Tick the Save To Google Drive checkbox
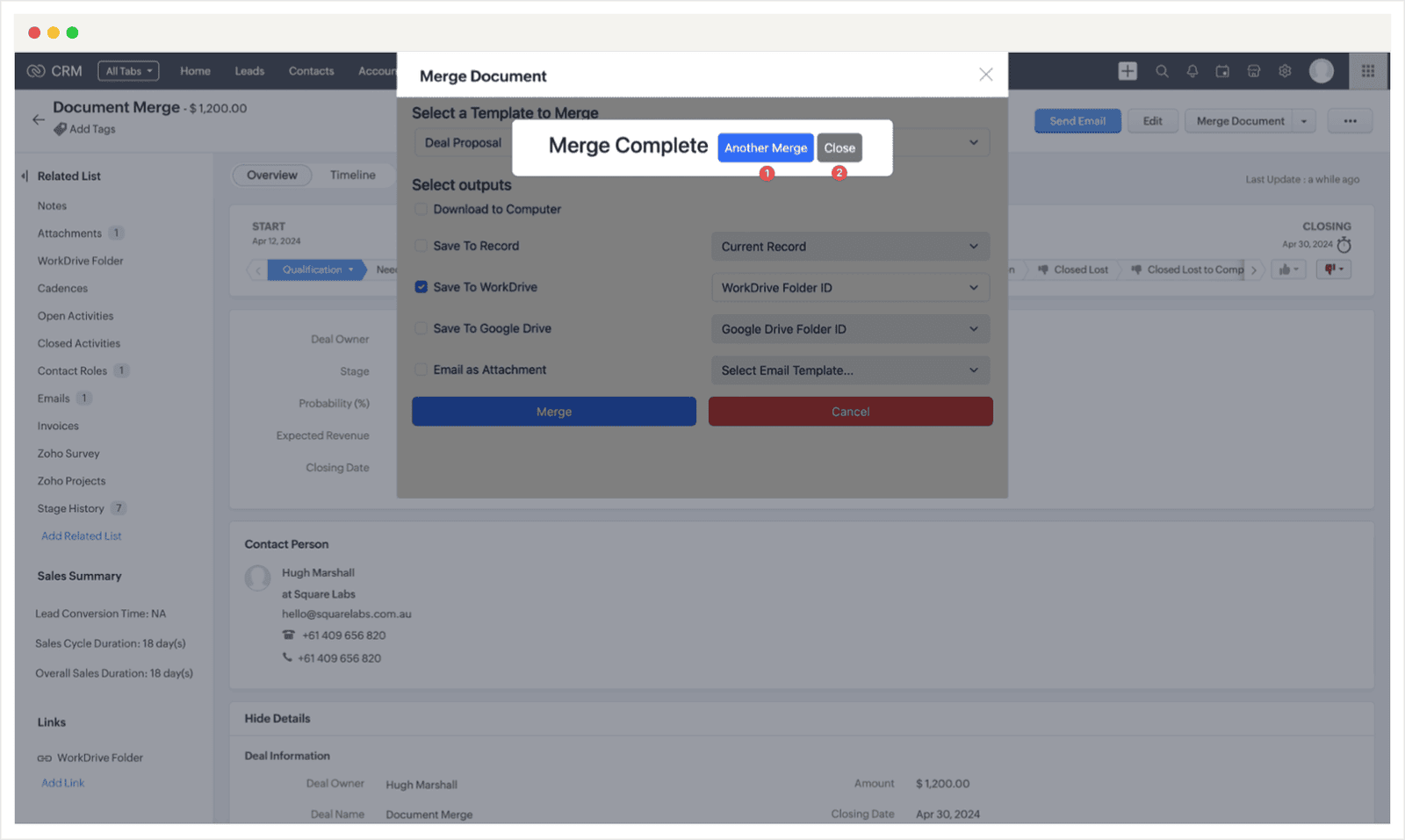The height and width of the screenshot is (840, 1405). click(421, 328)
